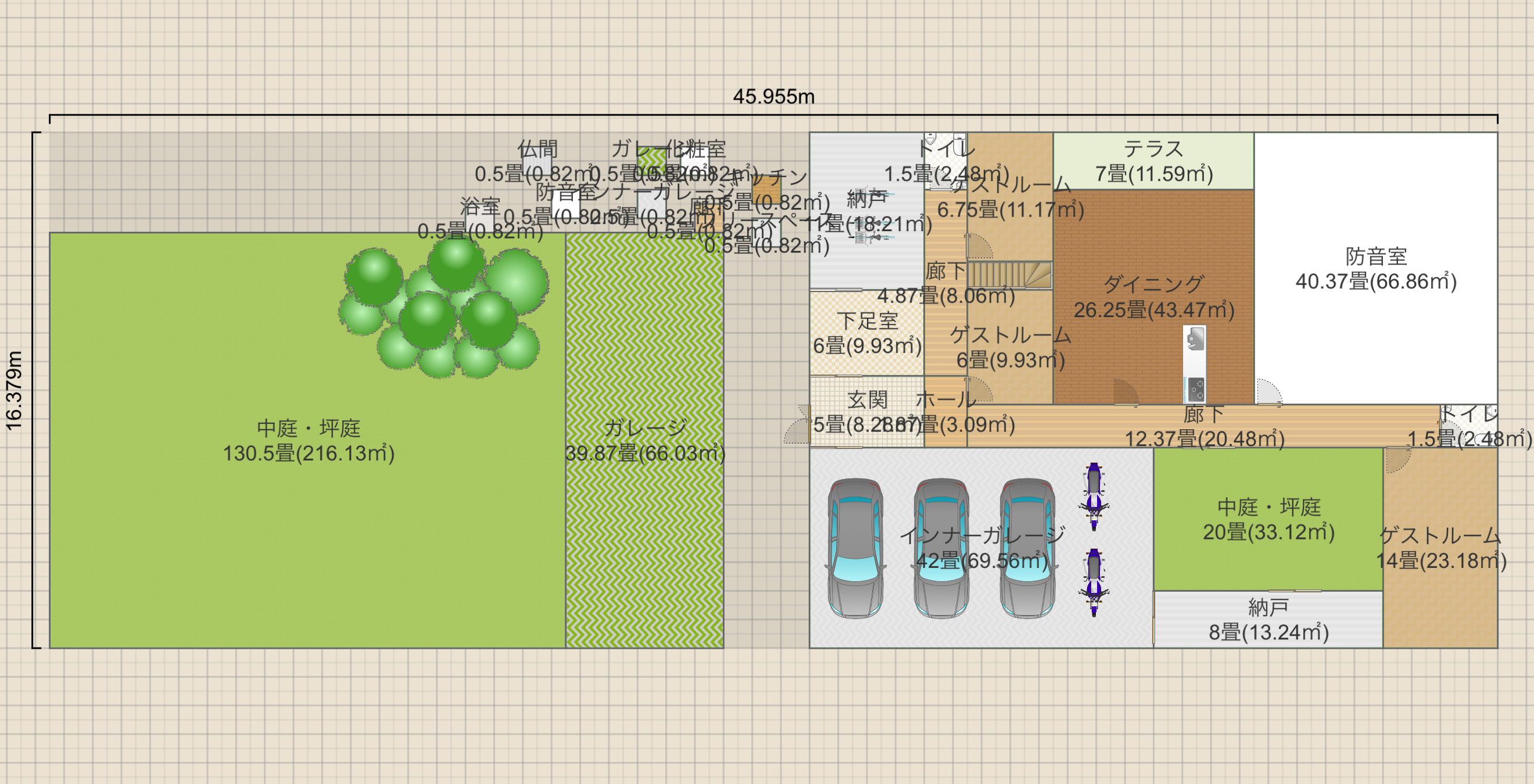Select the ガレージ 39.87畳(66.03㎡) label
1534x784 pixels.
point(646,441)
